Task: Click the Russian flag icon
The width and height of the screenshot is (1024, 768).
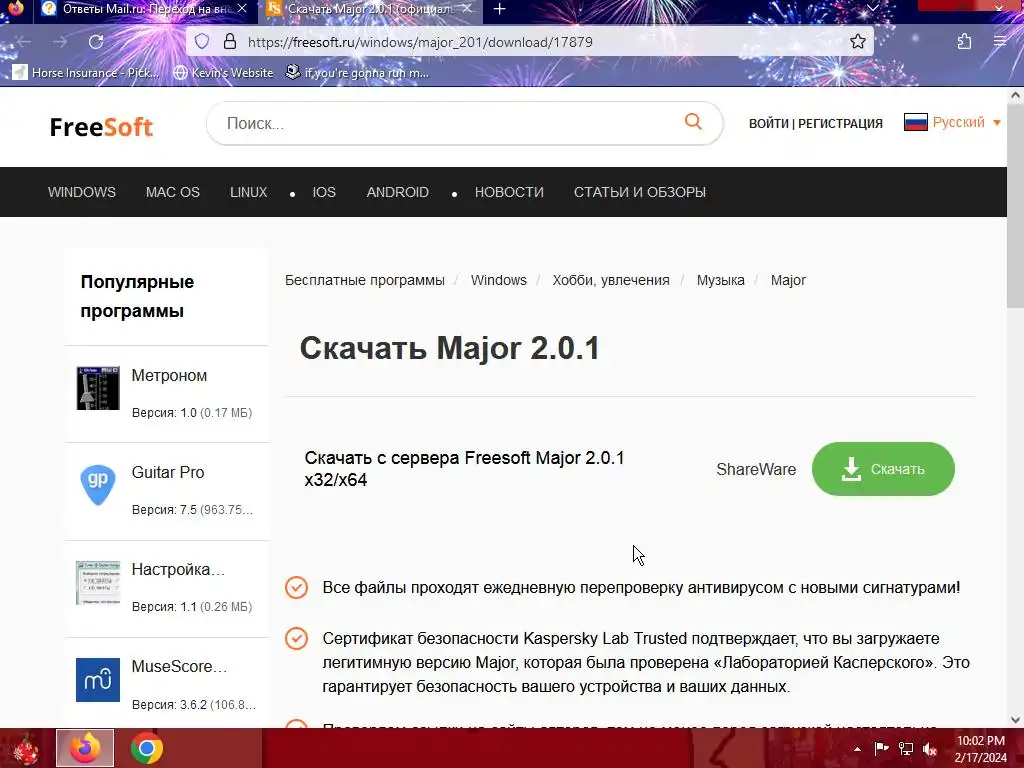Action: (x=916, y=122)
